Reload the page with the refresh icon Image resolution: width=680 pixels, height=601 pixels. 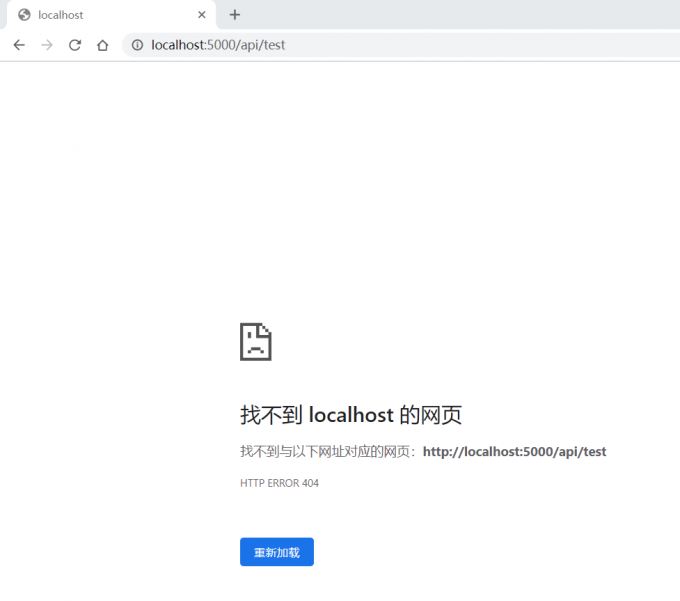pyautogui.click(x=75, y=45)
